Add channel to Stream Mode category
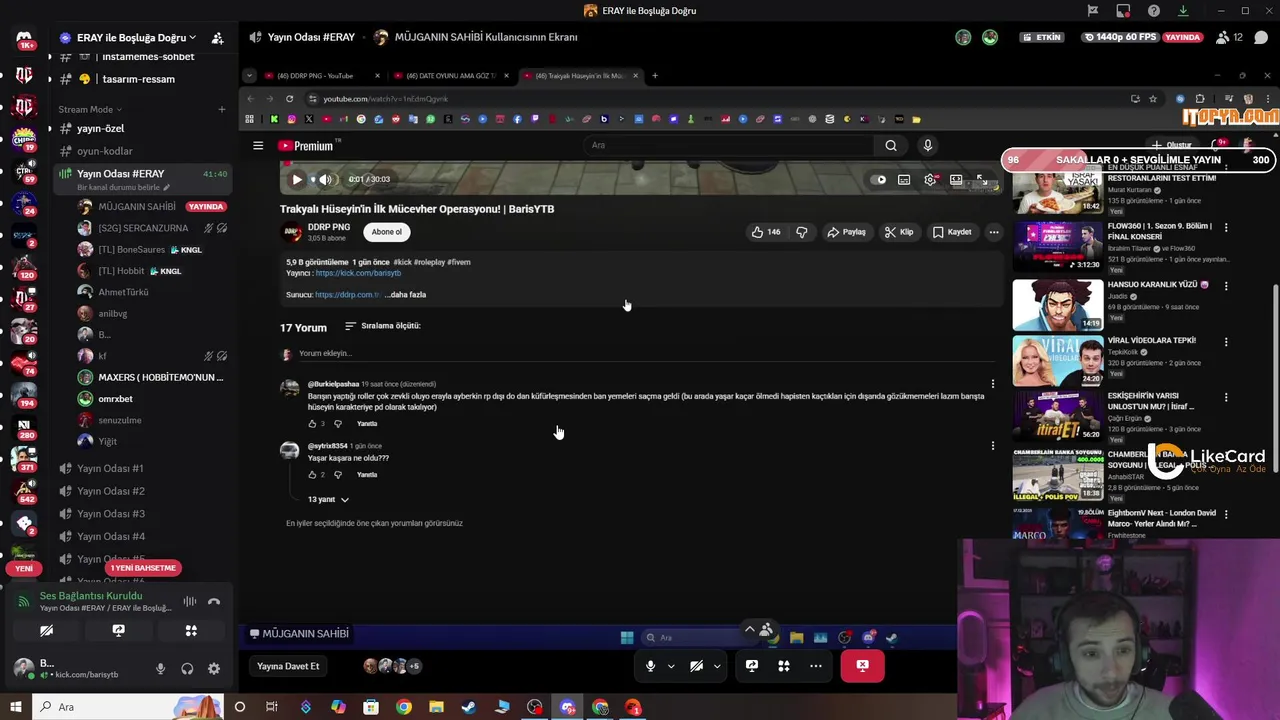 coord(222,109)
